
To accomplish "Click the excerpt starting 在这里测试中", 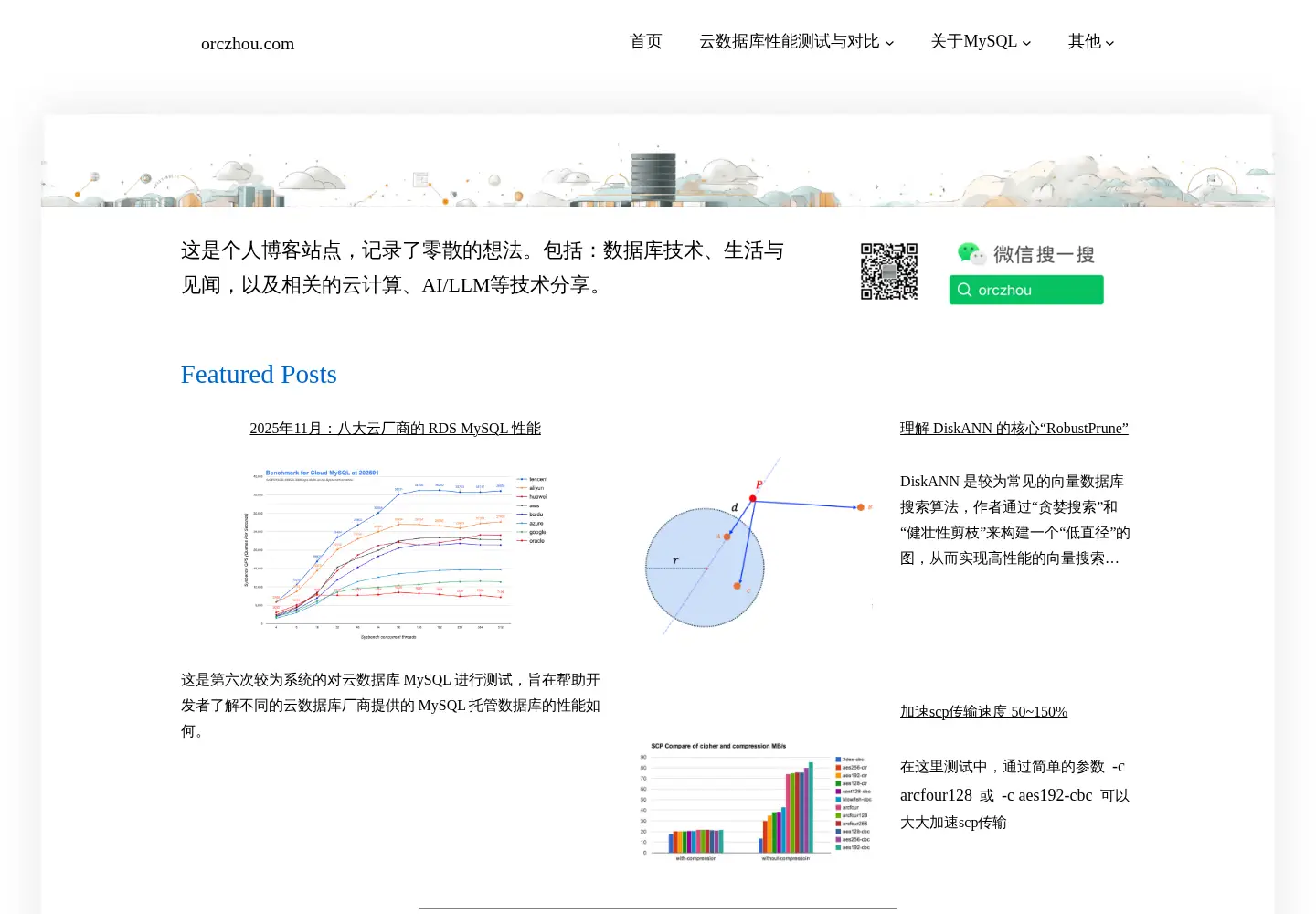I will click(x=1015, y=794).
